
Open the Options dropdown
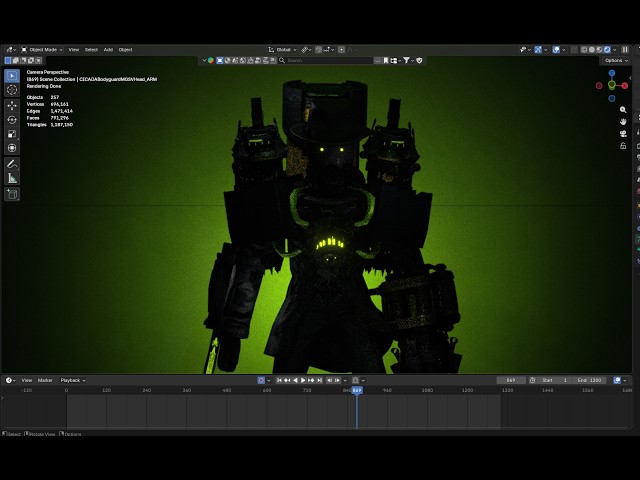[x=616, y=60]
